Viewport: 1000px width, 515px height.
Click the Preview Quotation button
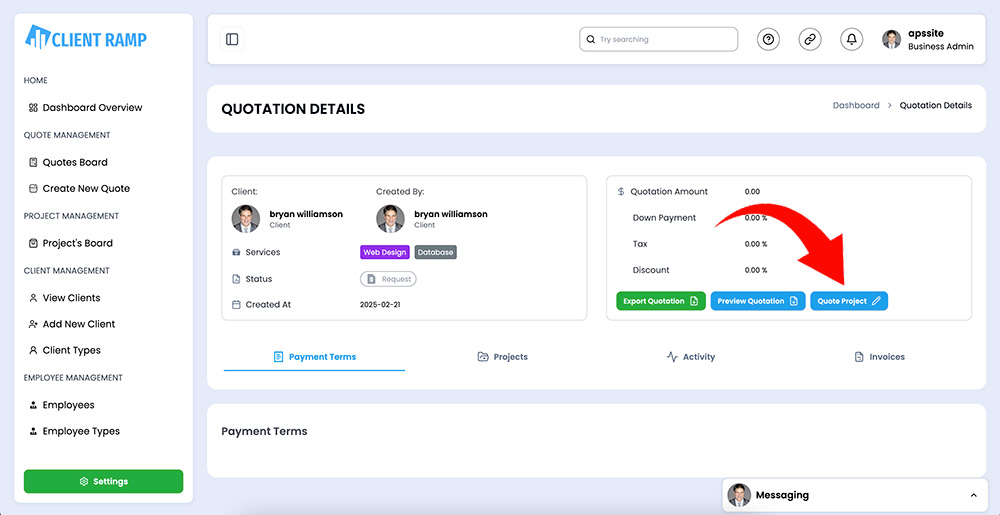pos(758,301)
